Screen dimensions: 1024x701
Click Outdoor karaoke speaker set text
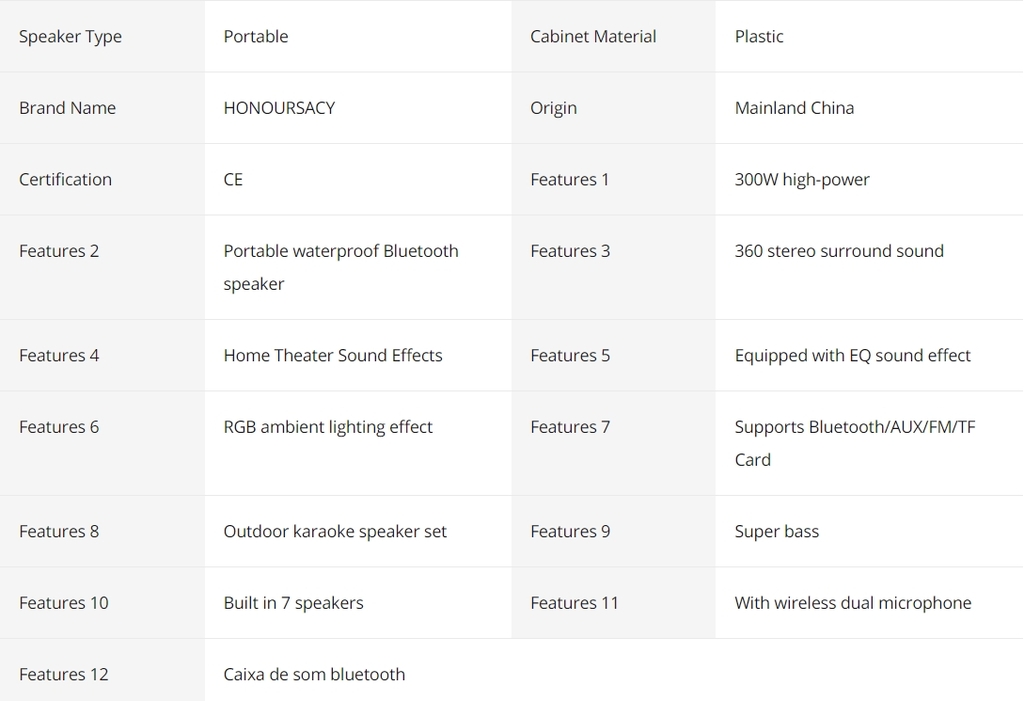(x=335, y=532)
